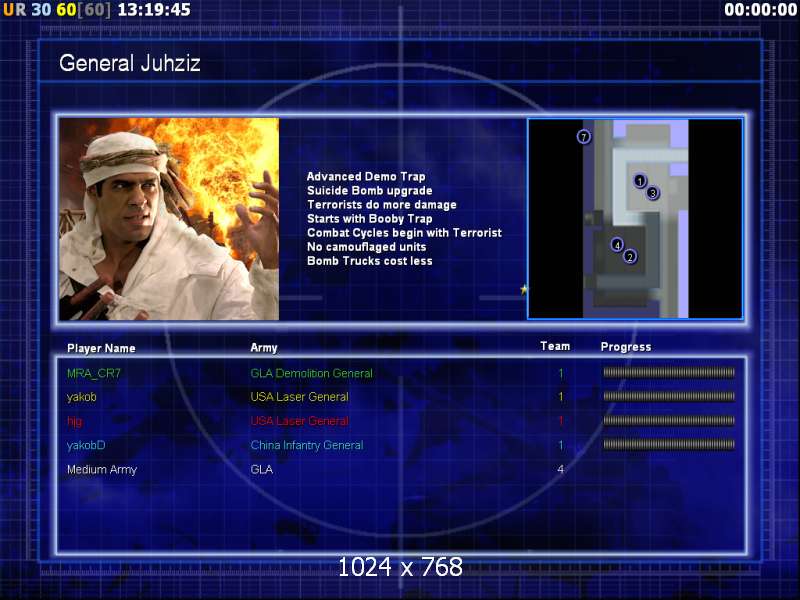Screen dimensions: 800x600
Task: Click Starts with Booby Trap line
Action: (369, 219)
